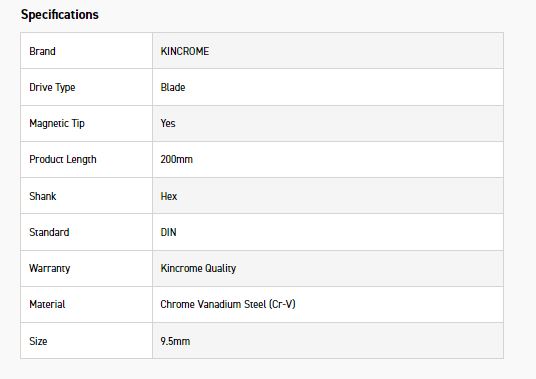
Task: Click the Yes magnetic tip value
Action: coord(168,123)
